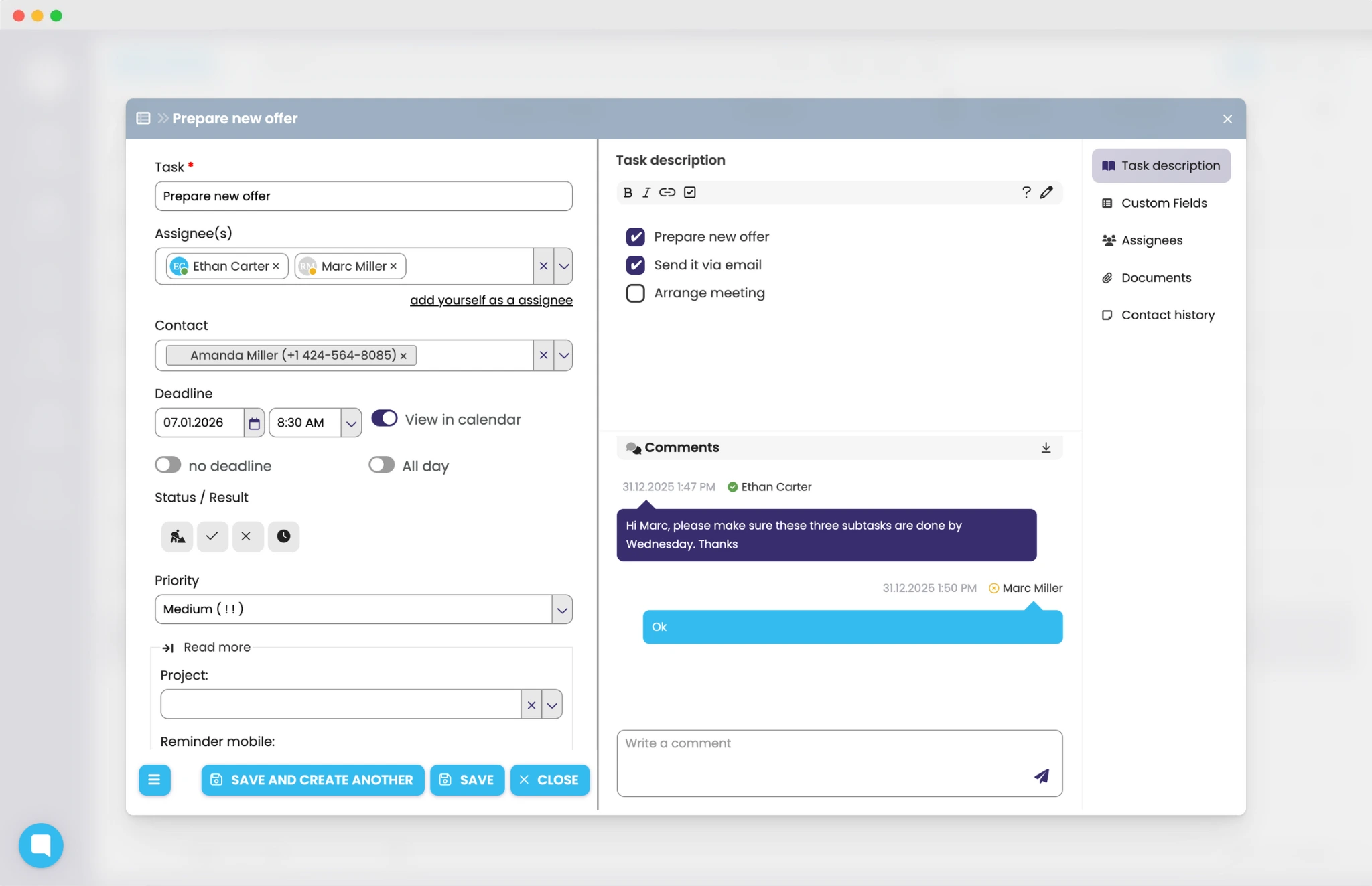Toggle the View in calendar switch
1372x886 pixels.
click(385, 419)
